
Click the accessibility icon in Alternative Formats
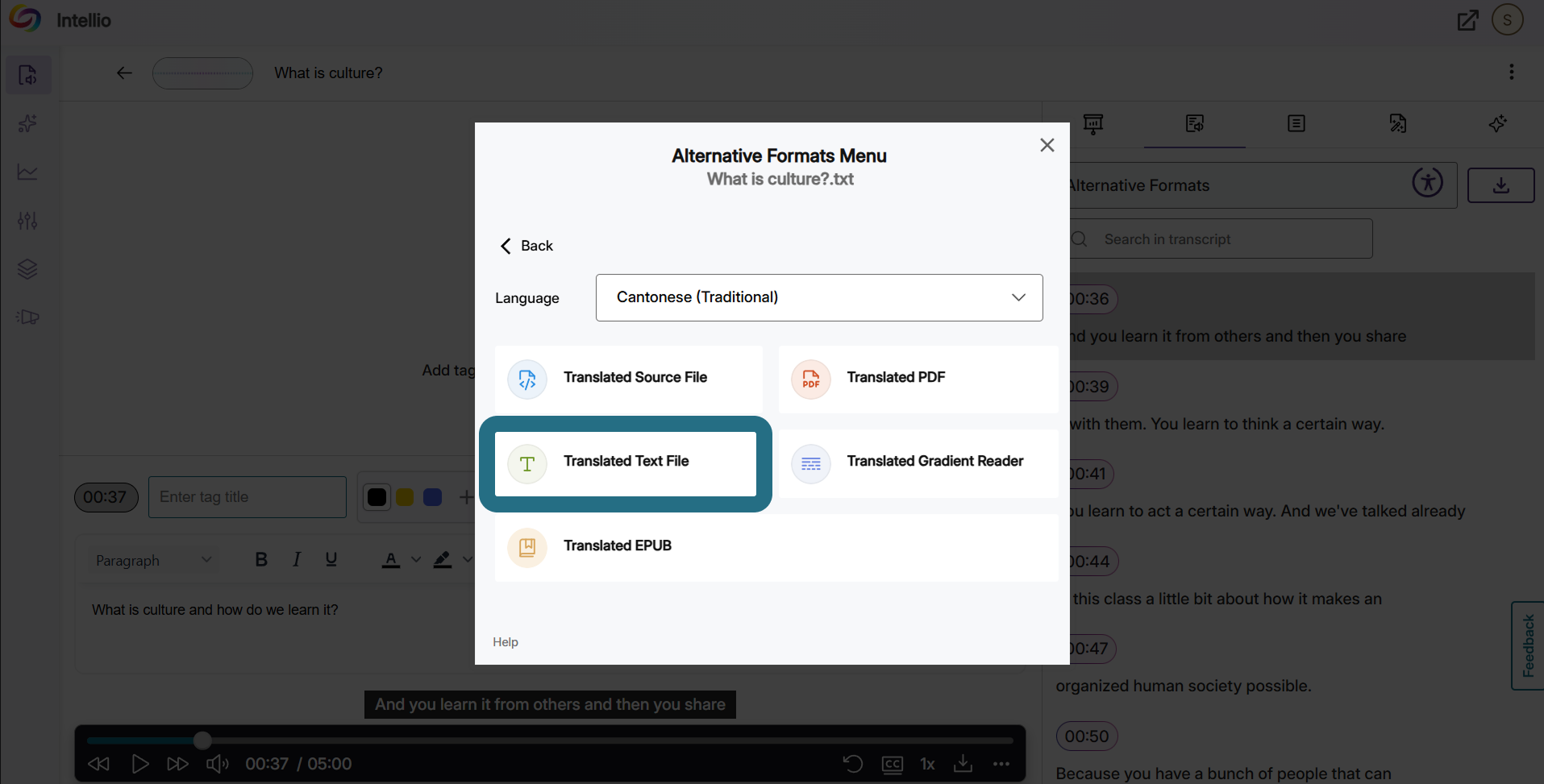coord(1427,182)
